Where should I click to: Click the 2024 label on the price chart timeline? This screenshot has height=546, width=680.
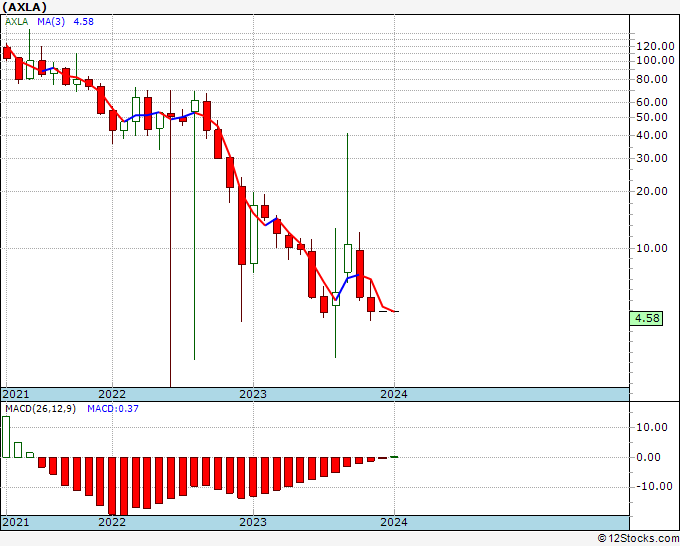394,394
